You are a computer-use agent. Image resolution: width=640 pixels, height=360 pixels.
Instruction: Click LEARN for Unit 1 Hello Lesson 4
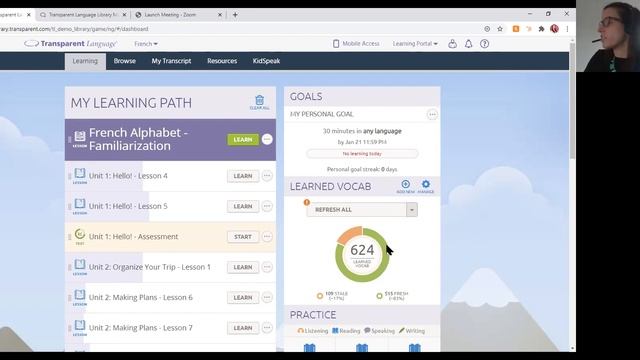click(243, 176)
